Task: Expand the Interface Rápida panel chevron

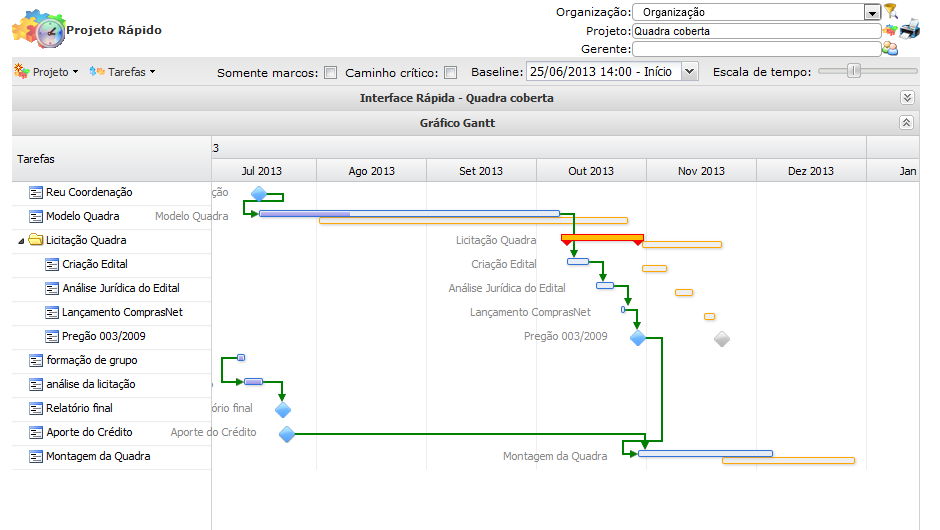Action: coord(907,98)
